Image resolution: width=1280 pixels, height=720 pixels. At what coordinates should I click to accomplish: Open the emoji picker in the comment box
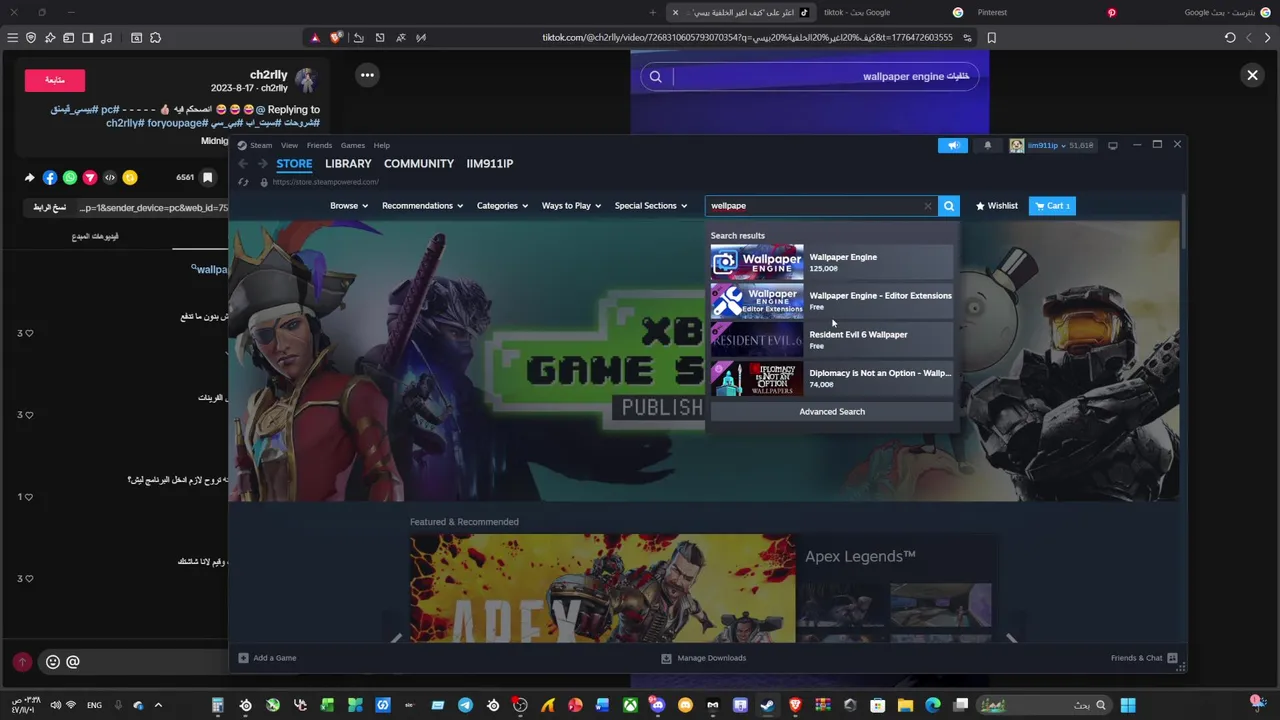[x=53, y=662]
